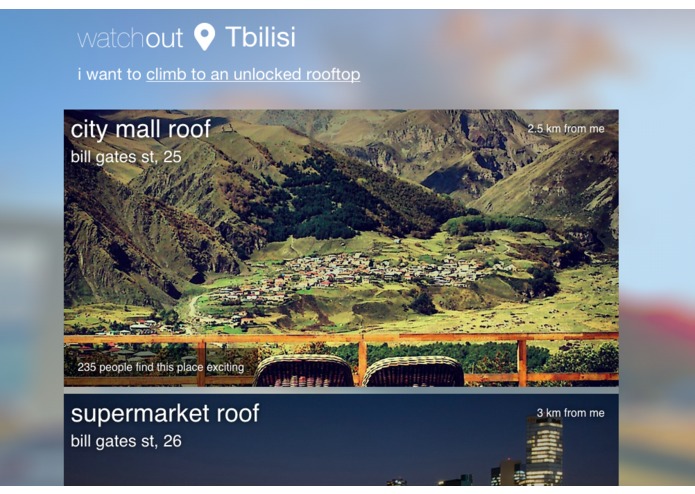Viewport: 695px width, 494px height.
Task: Click '235 people find this place exciting' badge
Action: 161,367
